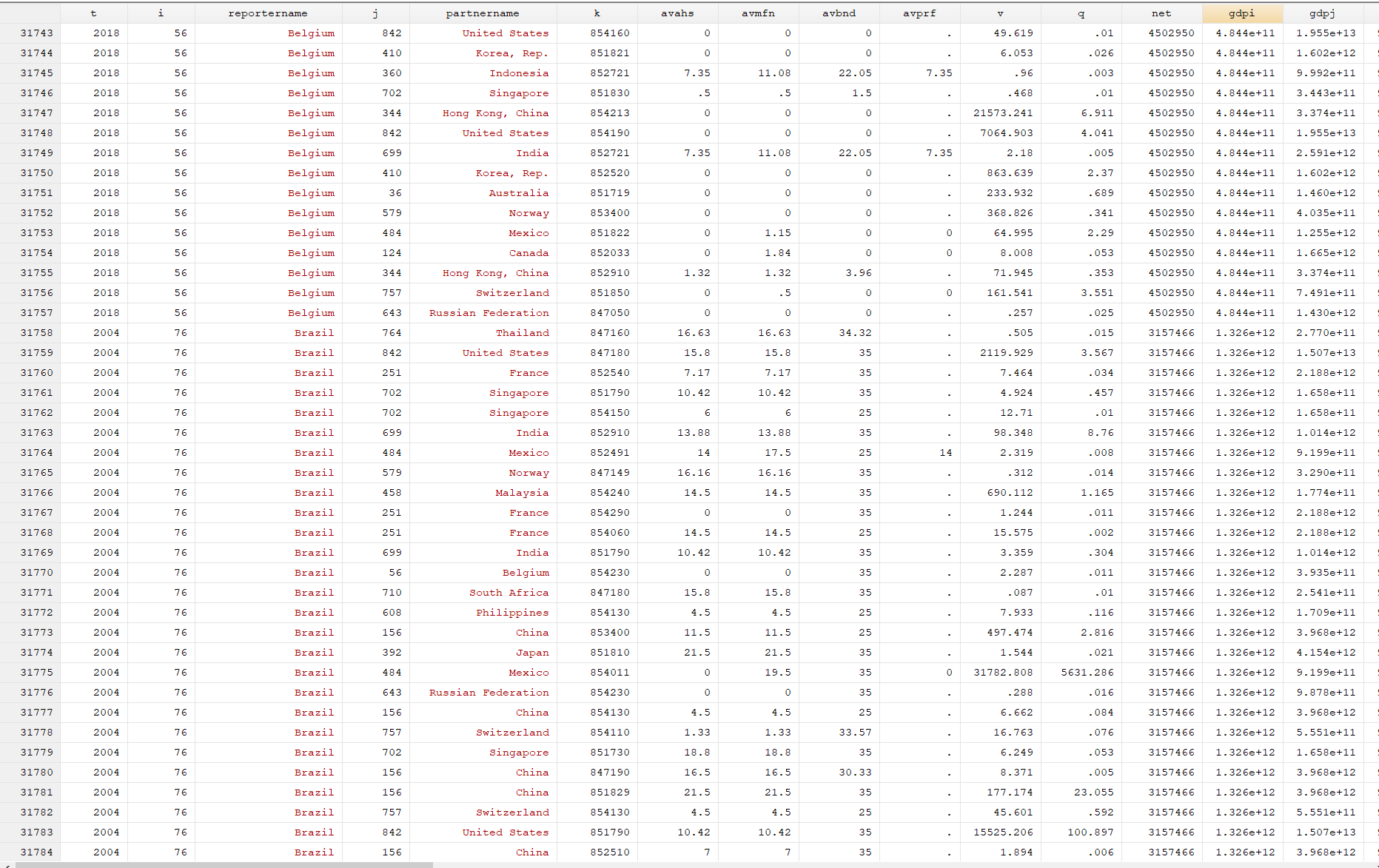The height and width of the screenshot is (868, 1379).
Task: Select the 'i' column header
Action: coord(161,13)
